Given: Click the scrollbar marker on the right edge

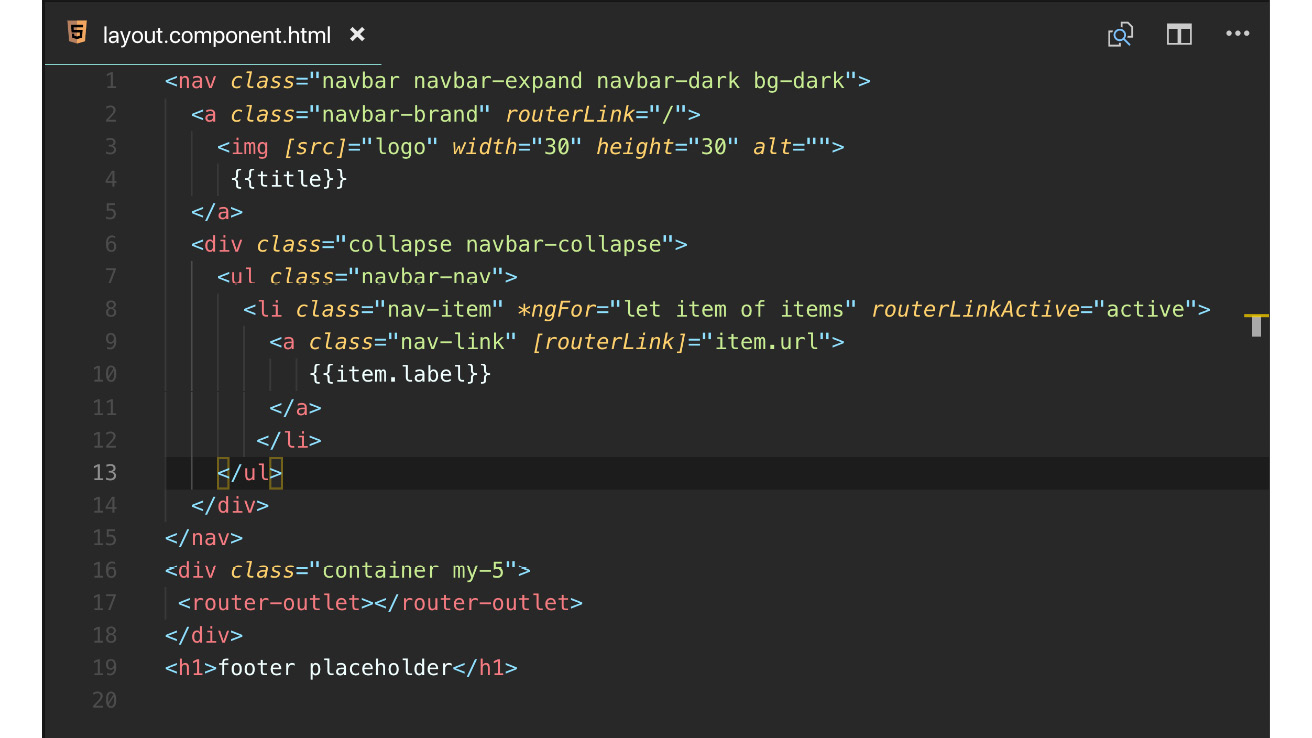Looking at the screenshot, I should click(1257, 324).
